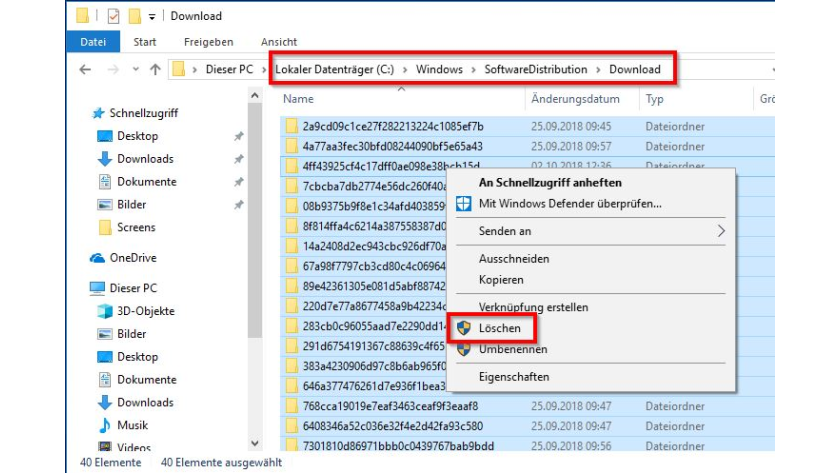Open the quick access toolbar customize dropdown
840x473 pixels.
pyautogui.click(x=152, y=17)
